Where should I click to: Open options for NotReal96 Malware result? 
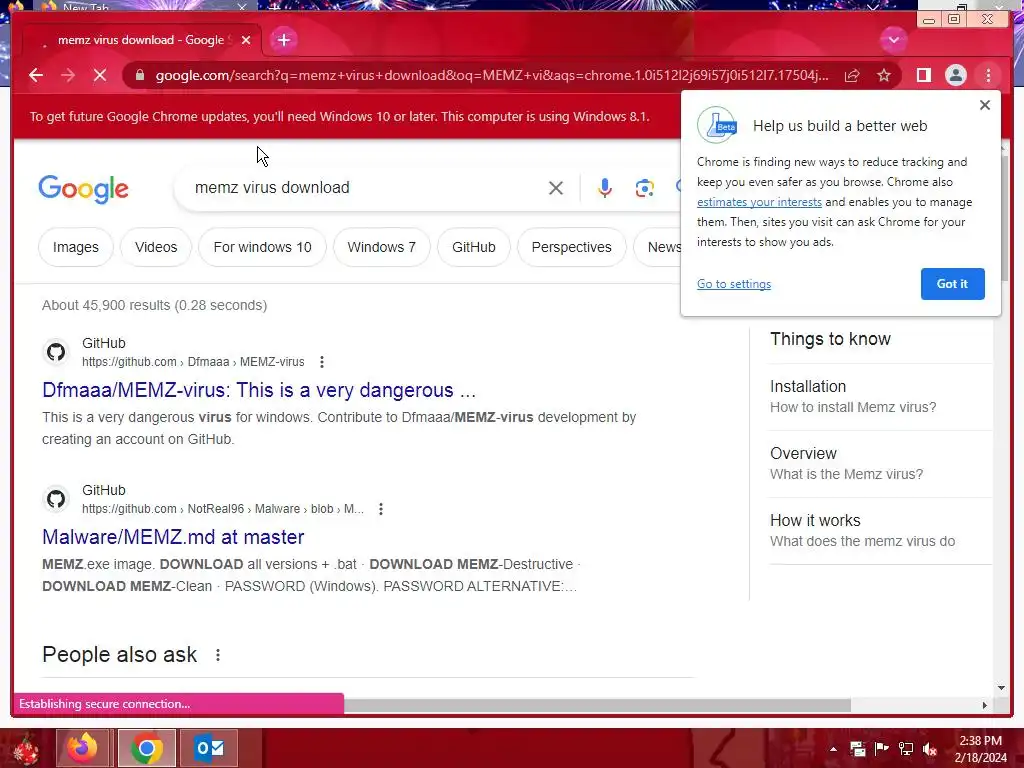pos(381,509)
